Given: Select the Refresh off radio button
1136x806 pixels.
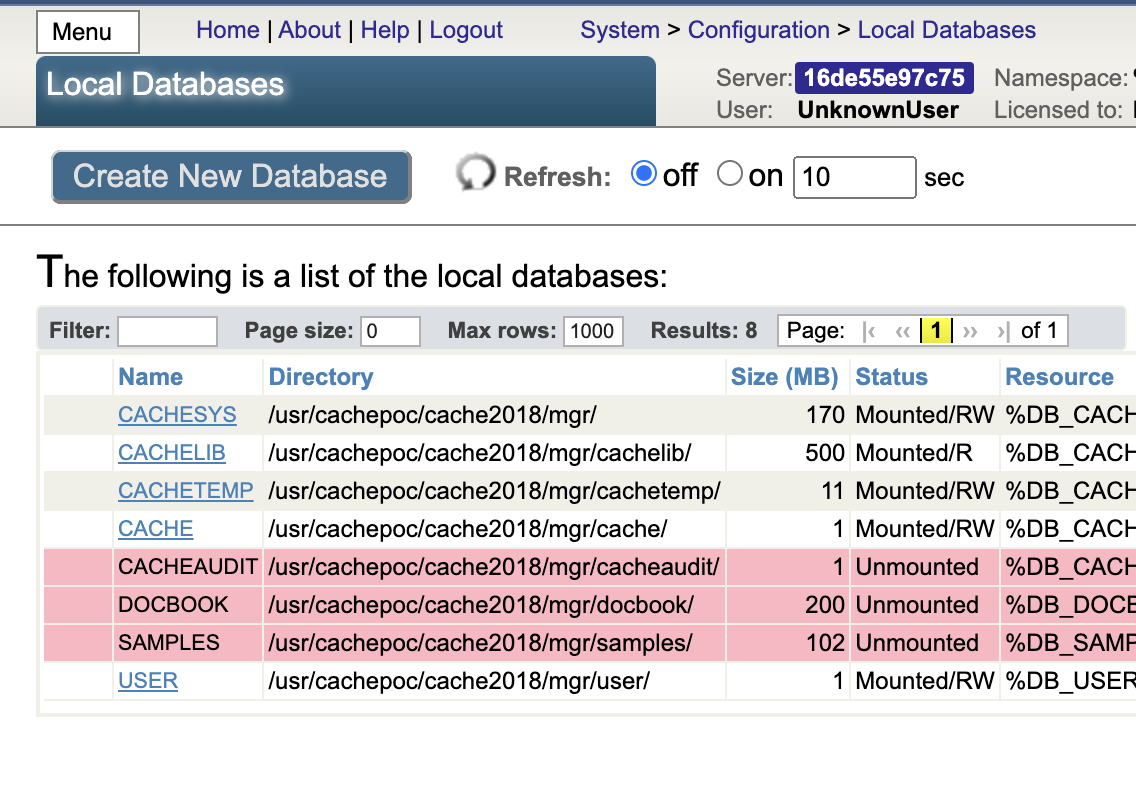Looking at the screenshot, I should pyautogui.click(x=644, y=175).
